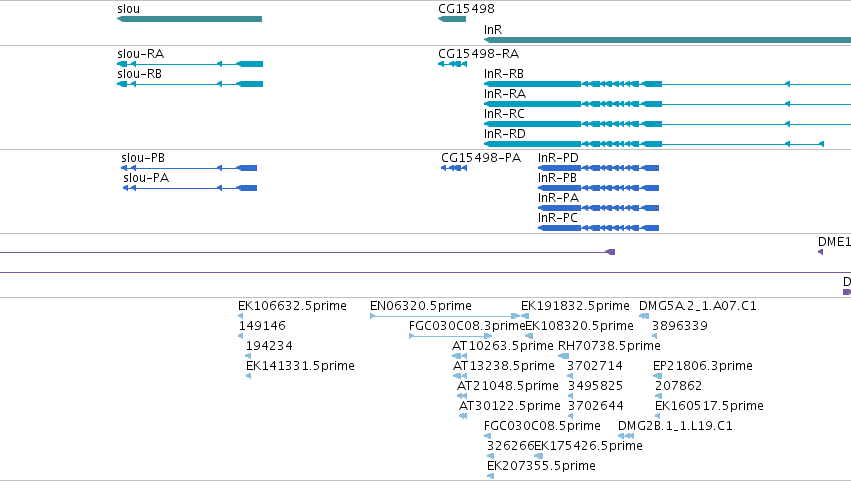Click the EN06320.5prime EST label
The image size is (851, 481).
(x=421, y=306)
